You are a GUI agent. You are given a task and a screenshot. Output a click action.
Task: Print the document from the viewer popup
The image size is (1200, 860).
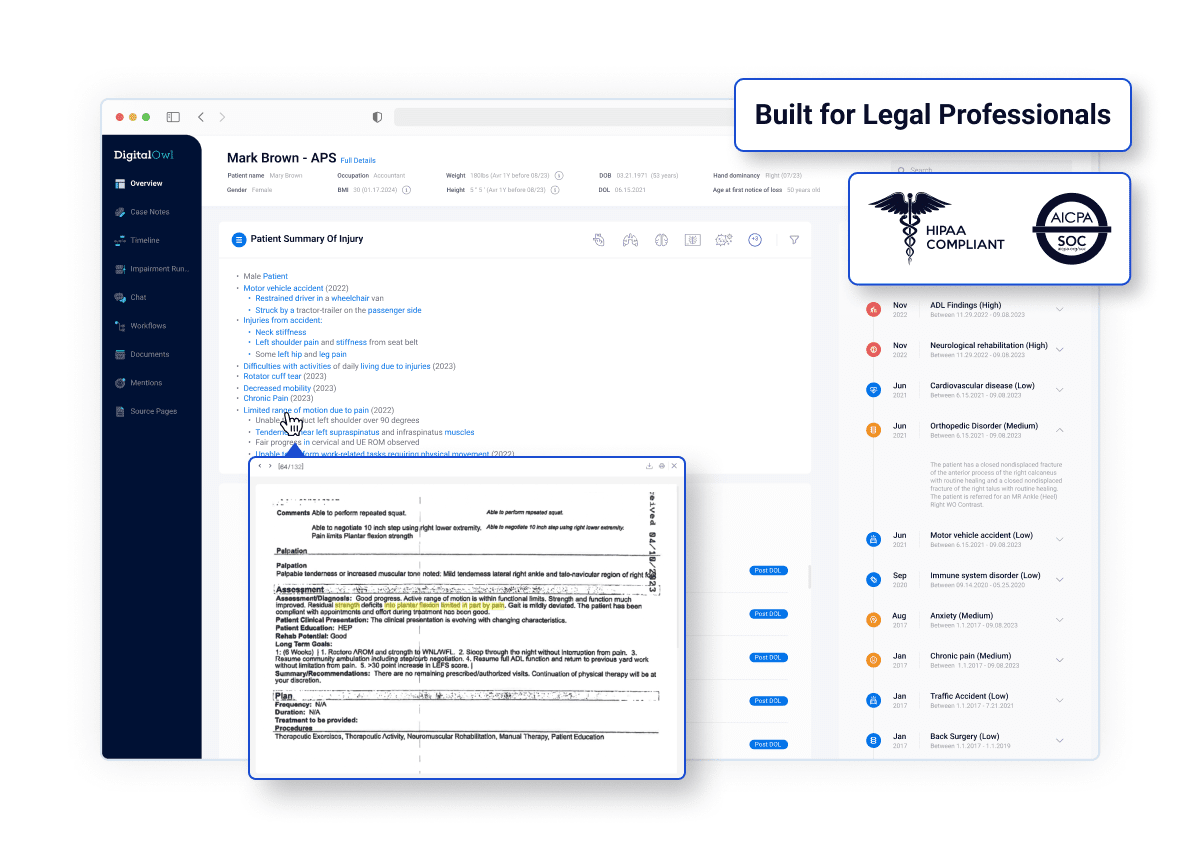(661, 466)
